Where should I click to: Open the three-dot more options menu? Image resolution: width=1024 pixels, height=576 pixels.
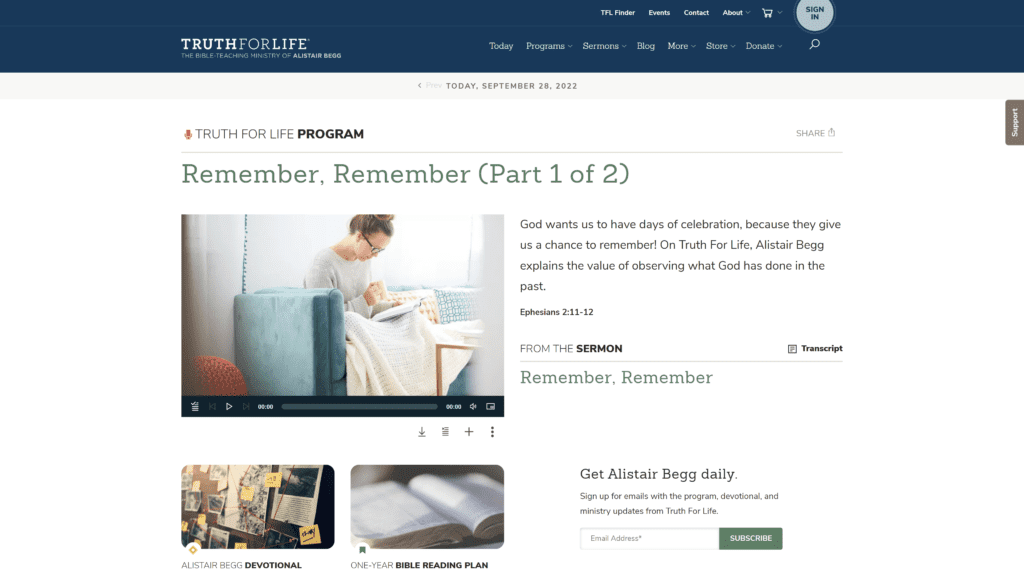[492, 432]
